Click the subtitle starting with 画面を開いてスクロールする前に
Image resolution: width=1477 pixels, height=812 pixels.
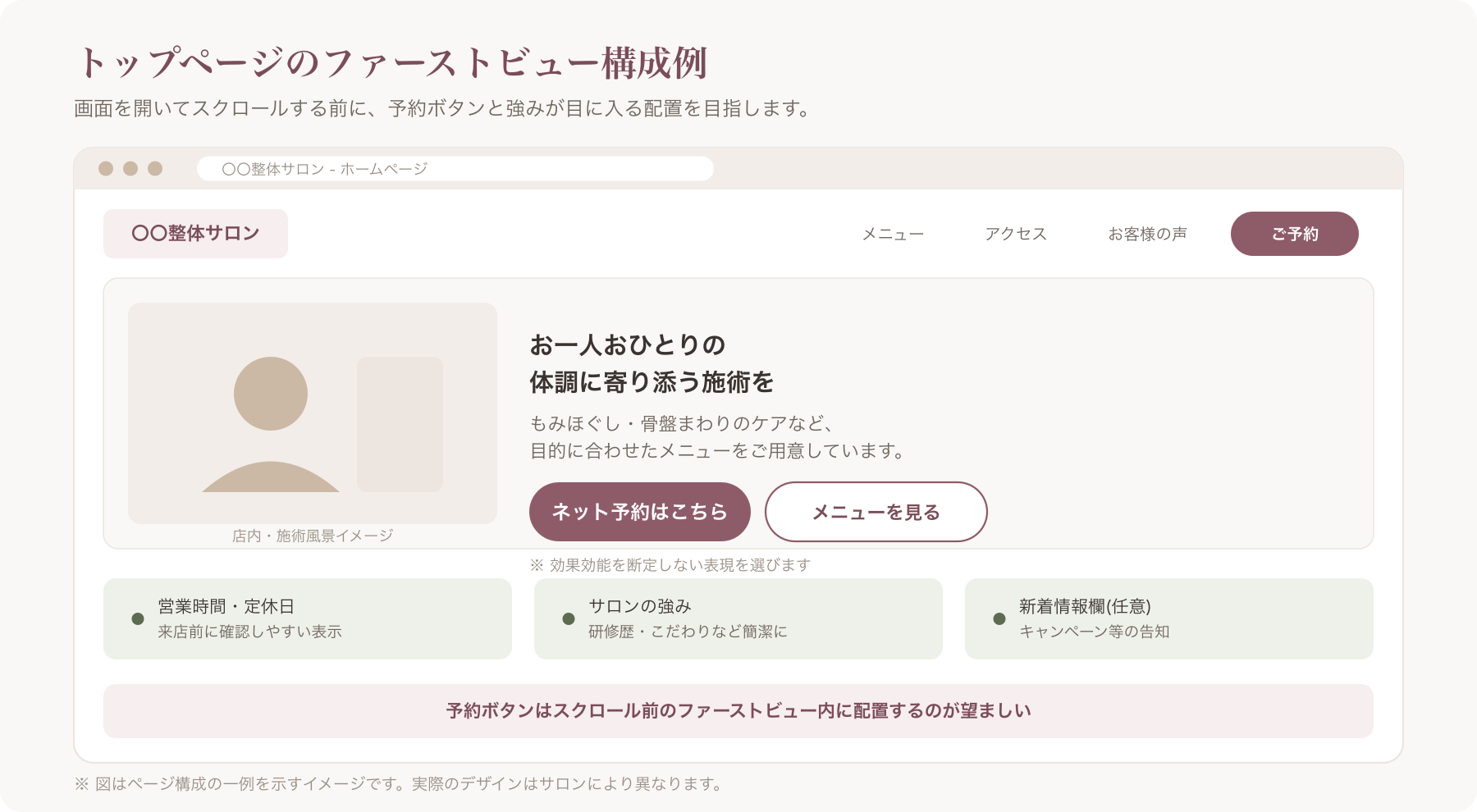[x=442, y=108]
